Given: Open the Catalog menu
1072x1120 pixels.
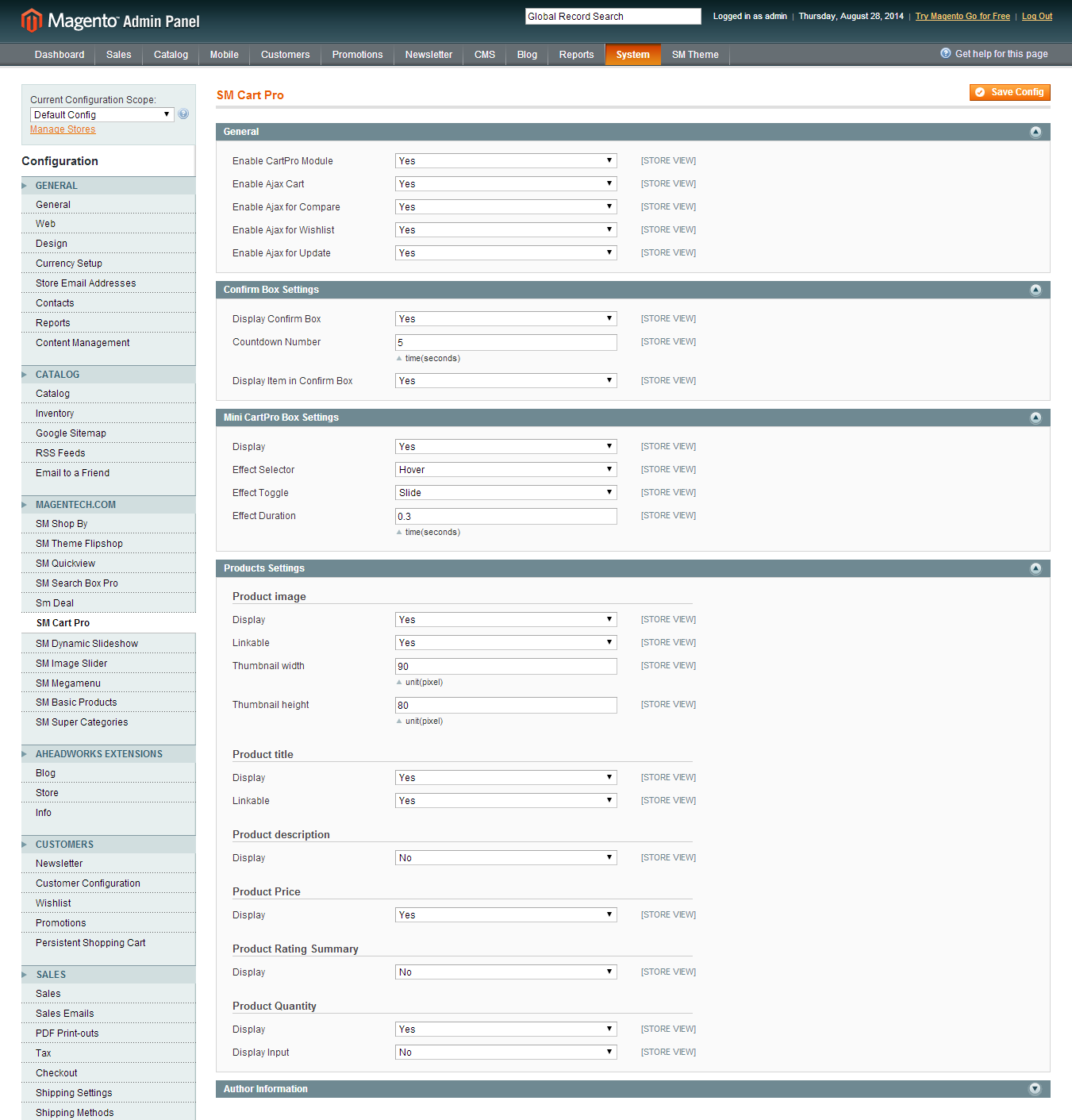Looking at the screenshot, I should pos(171,55).
